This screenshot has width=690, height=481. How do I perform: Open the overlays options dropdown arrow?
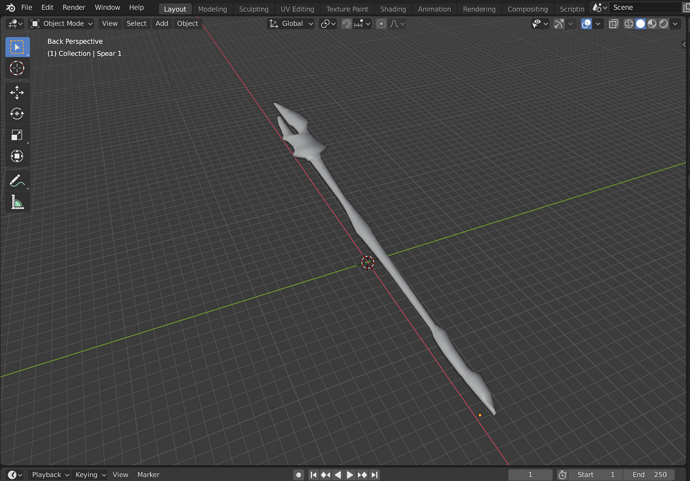(x=598, y=24)
